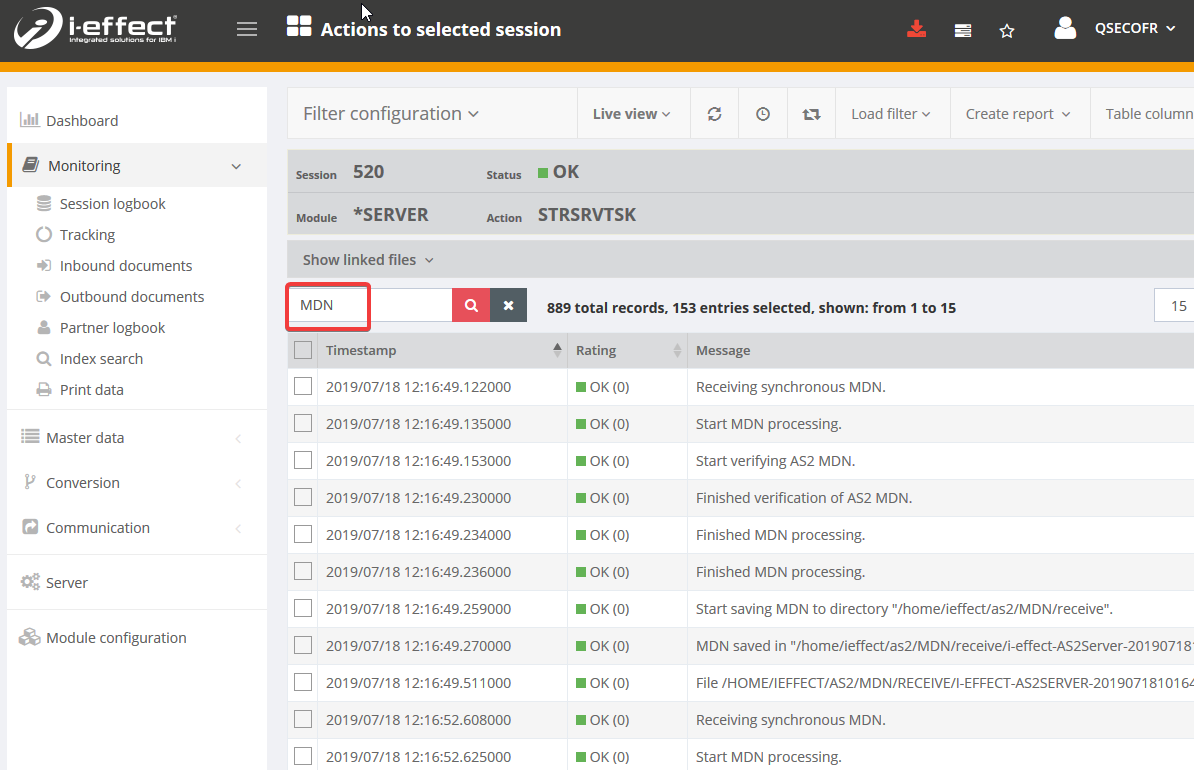Click the star favorites icon
This screenshot has height=770, width=1194.
1007,31
